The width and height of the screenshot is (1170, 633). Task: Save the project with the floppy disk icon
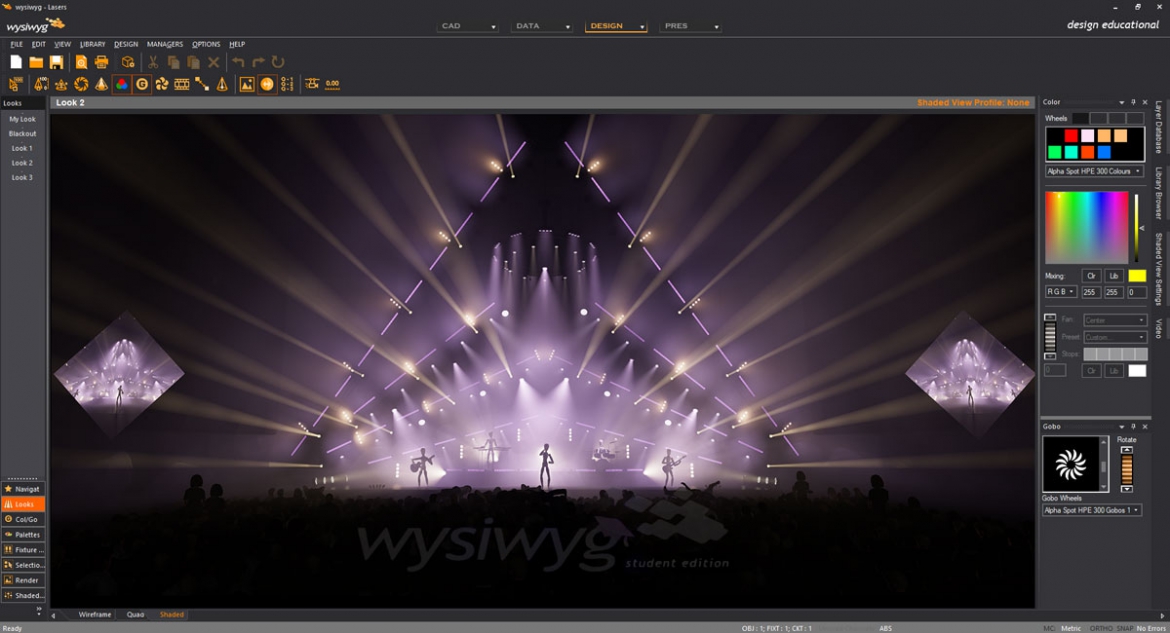[x=56, y=62]
